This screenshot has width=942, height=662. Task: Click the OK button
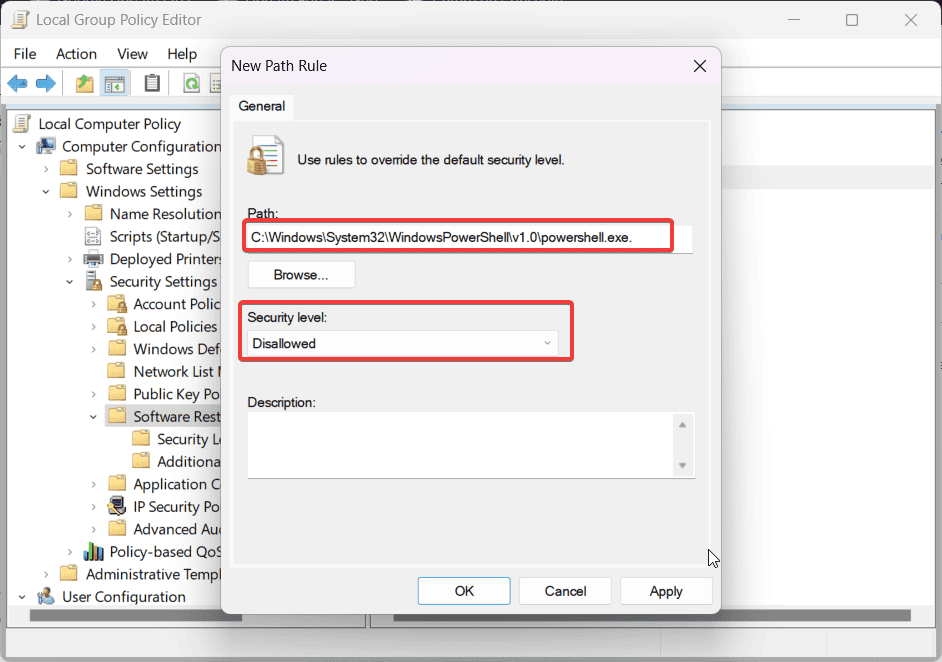click(464, 591)
